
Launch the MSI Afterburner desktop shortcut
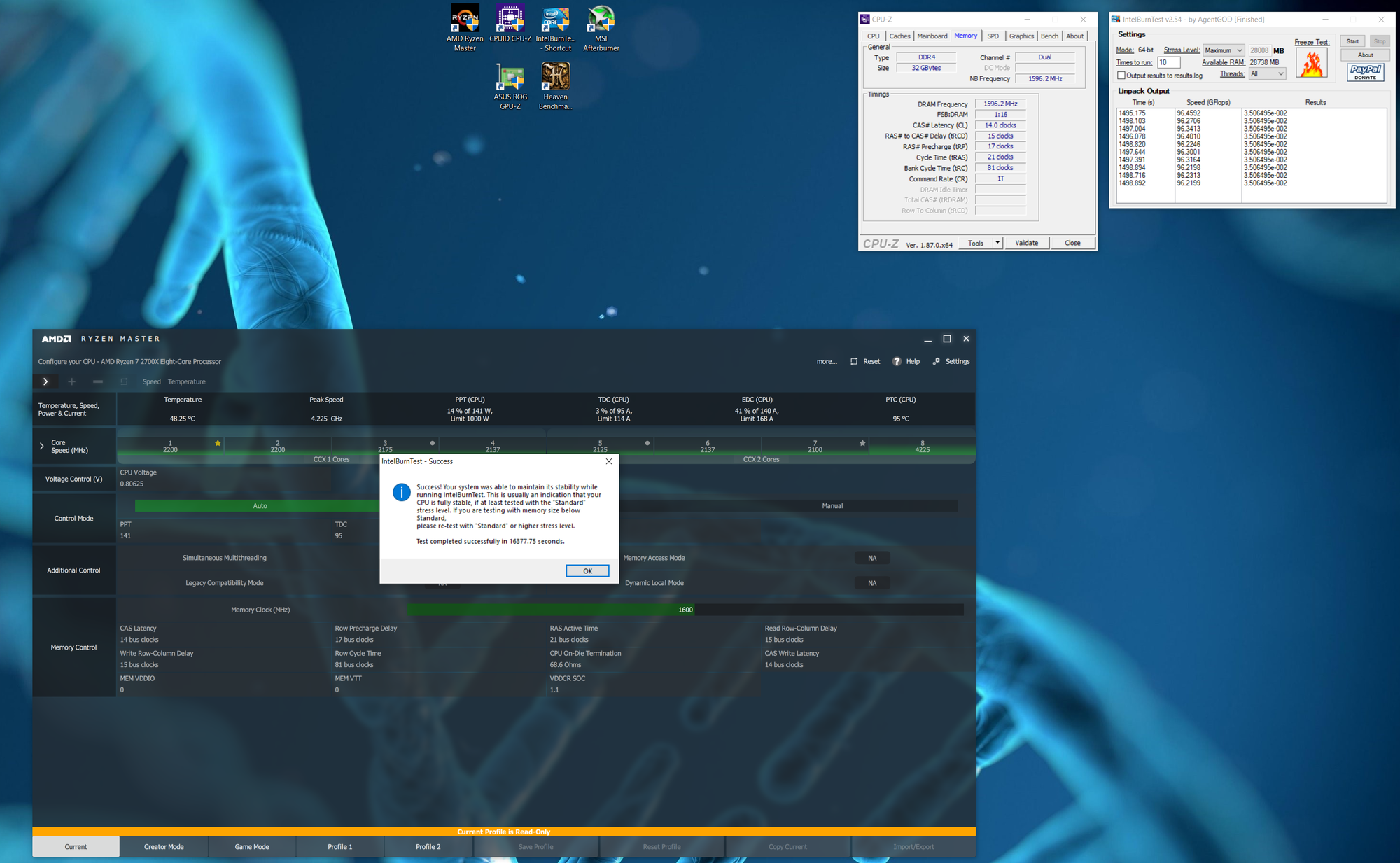(x=601, y=20)
